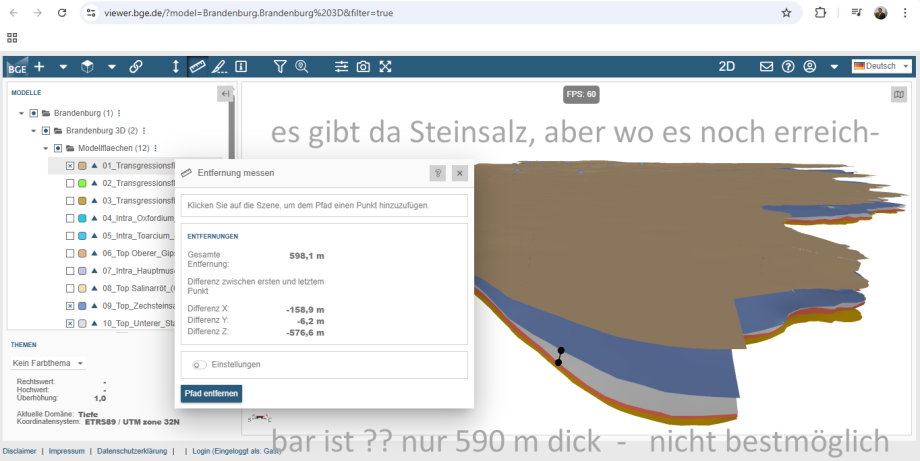Open the filter funnel tool
Image resolution: width=920 pixels, height=461 pixels.
point(280,66)
